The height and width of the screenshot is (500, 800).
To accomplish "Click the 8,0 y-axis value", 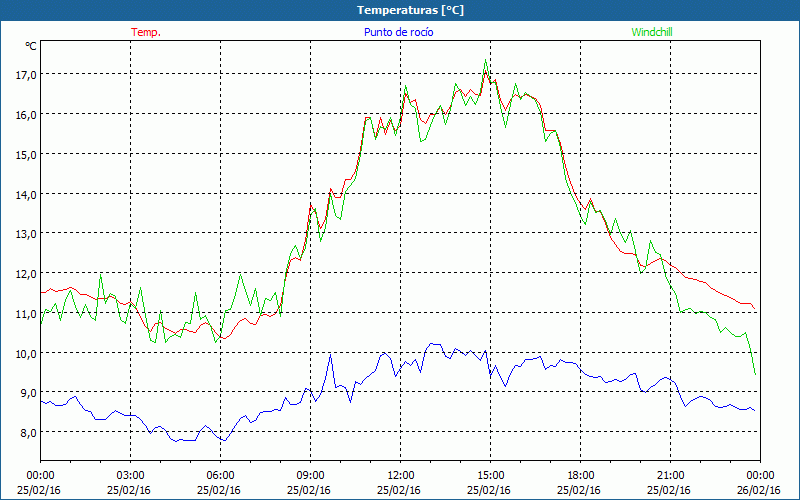I will (x=29, y=433).
